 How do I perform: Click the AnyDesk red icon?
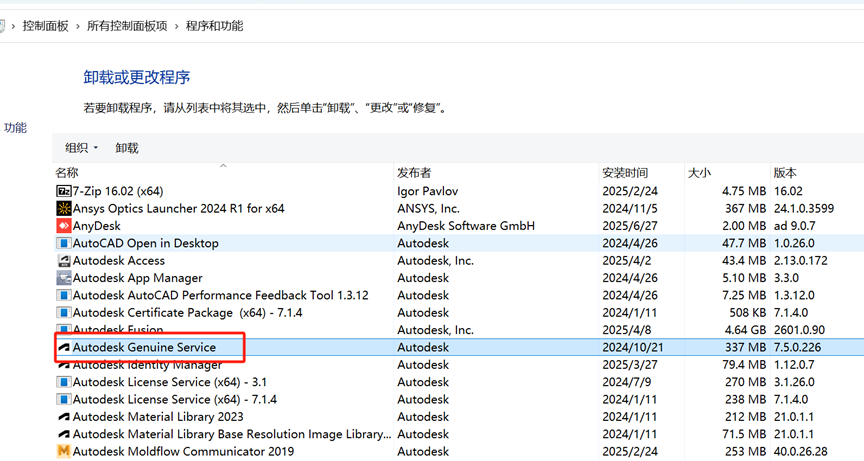[x=64, y=226]
